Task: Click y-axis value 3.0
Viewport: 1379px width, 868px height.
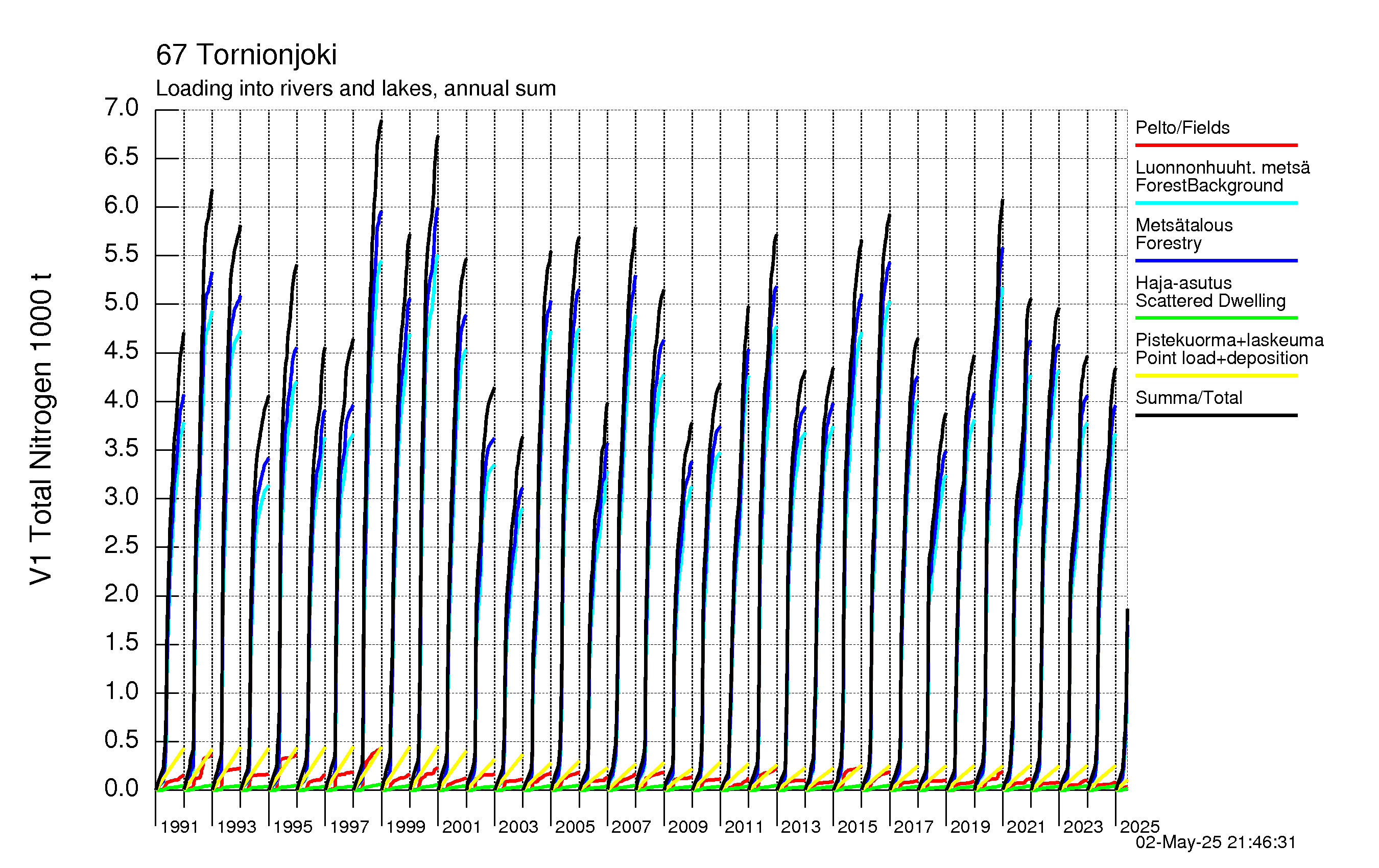Action: pos(122,497)
